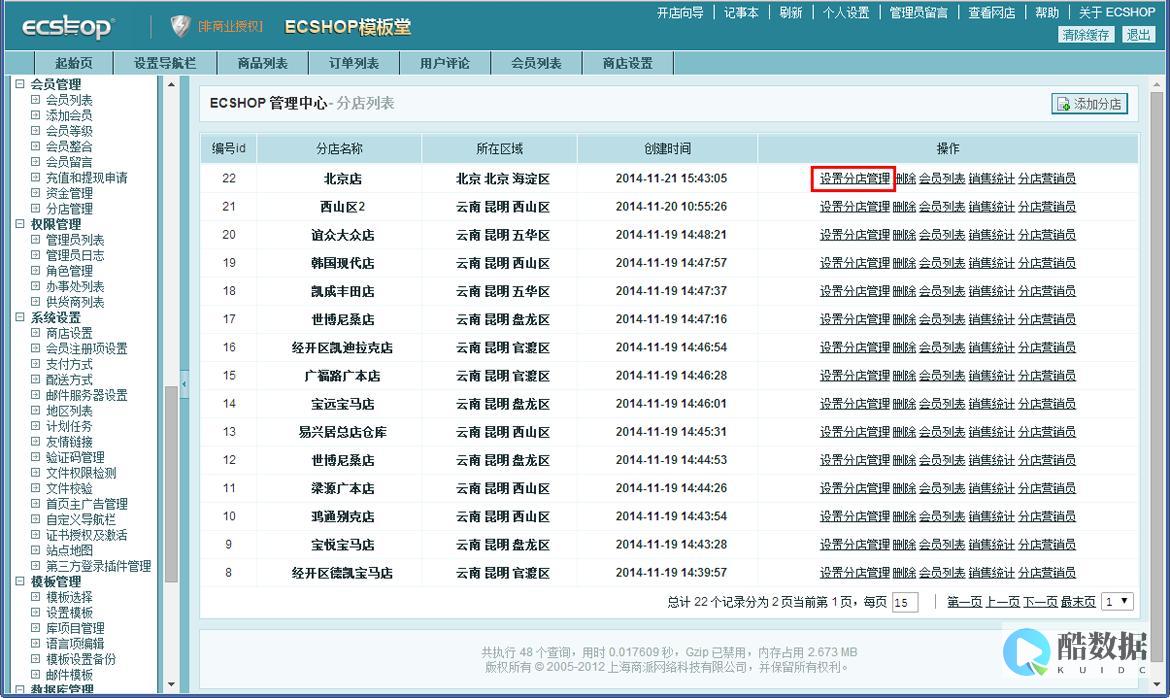Open the 设置导航栏 tab
The width and height of the screenshot is (1170, 698).
[165, 63]
